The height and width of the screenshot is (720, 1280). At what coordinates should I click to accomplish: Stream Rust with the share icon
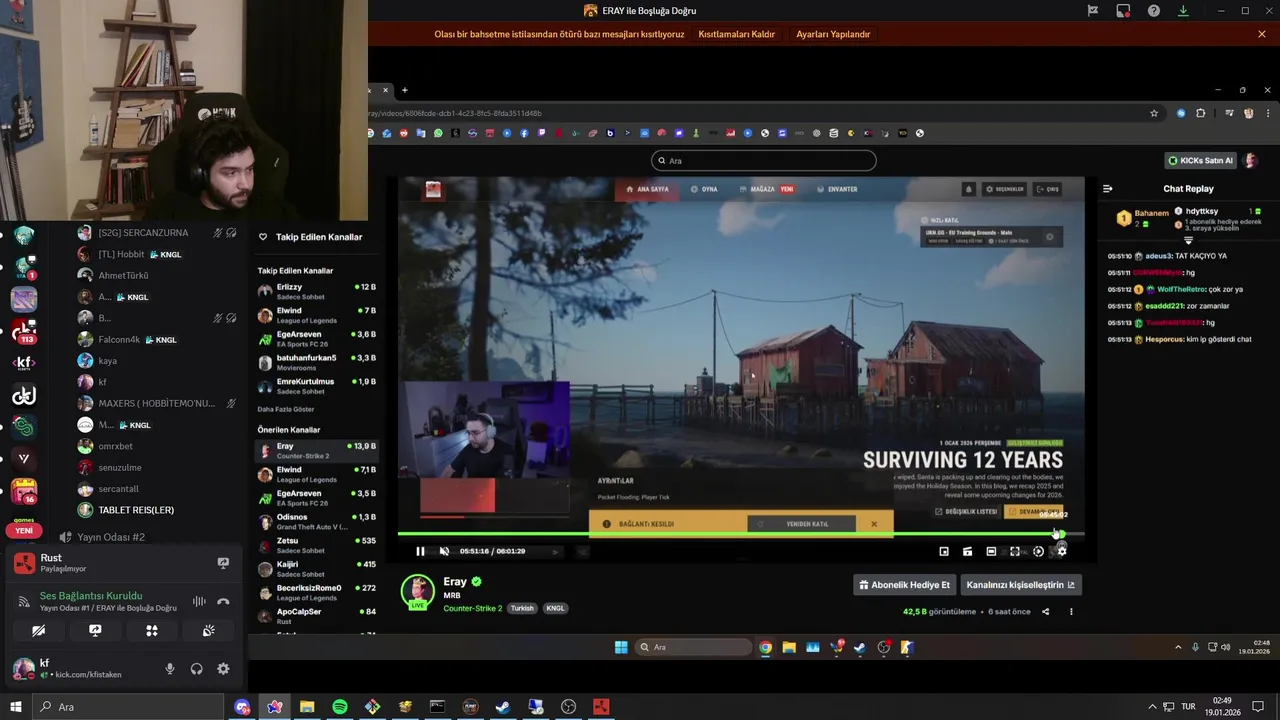pyautogui.click(x=223, y=563)
